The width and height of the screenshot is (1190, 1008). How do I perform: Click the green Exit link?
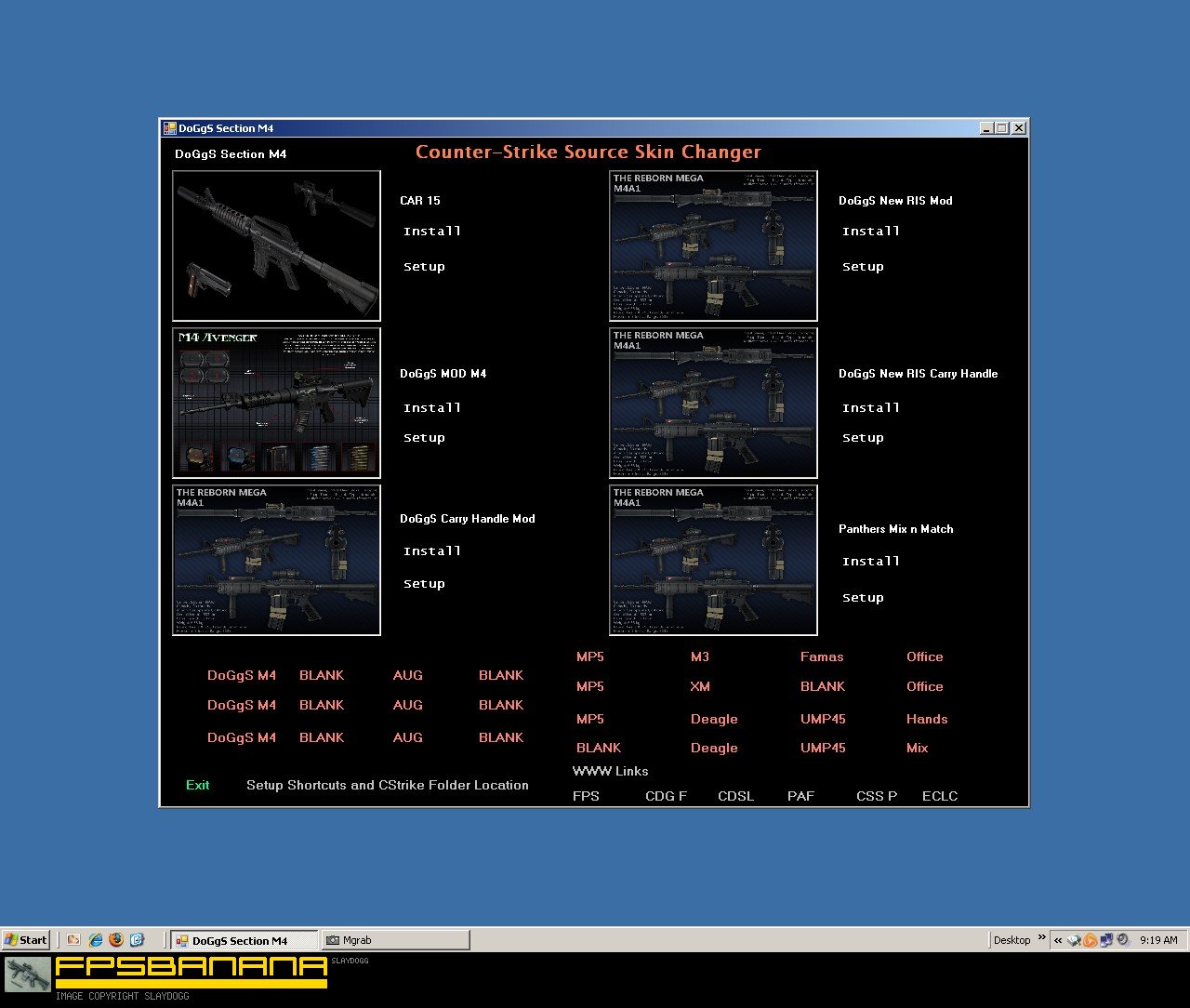coord(197,785)
